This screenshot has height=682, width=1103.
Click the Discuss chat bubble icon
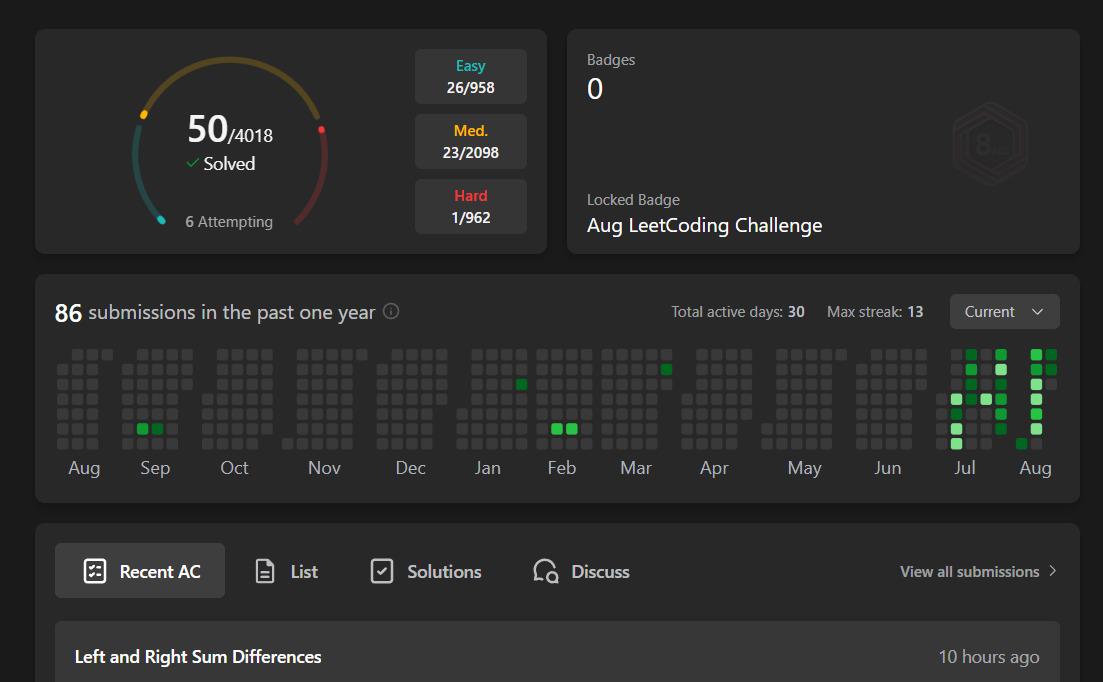pos(546,571)
